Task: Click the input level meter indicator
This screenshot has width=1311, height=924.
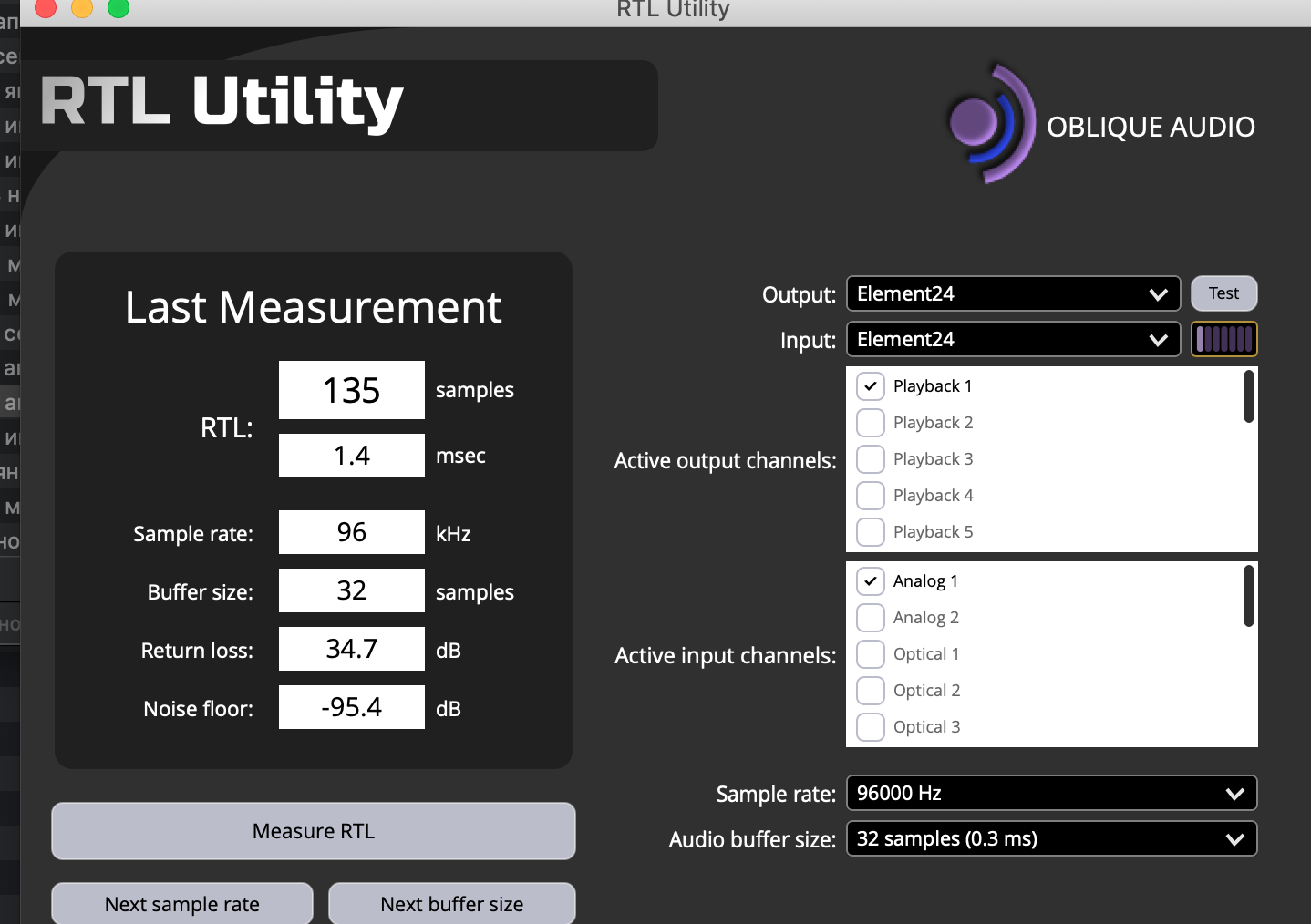Action: pos(1224,339)
